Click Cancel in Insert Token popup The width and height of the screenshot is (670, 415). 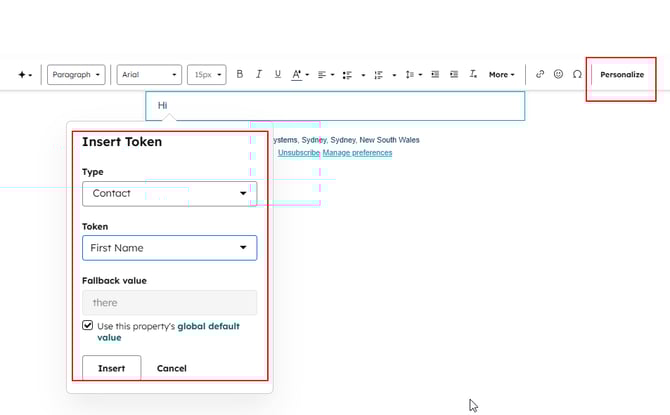(172, 368)
